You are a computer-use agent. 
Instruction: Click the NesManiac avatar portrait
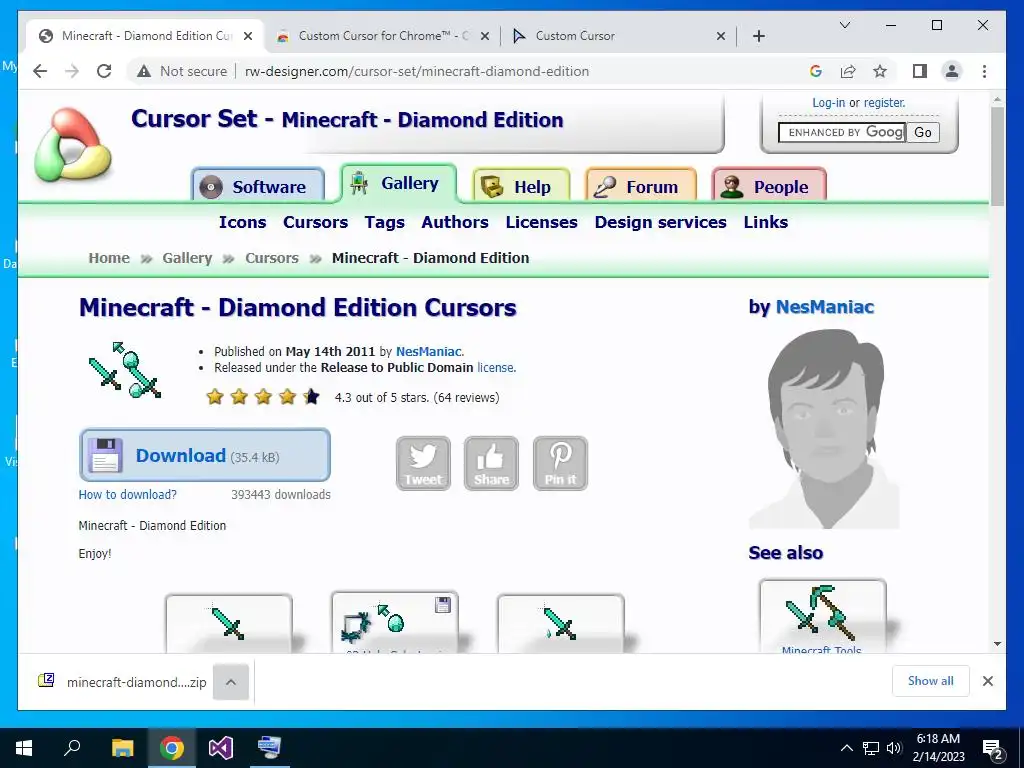point(824,428)
